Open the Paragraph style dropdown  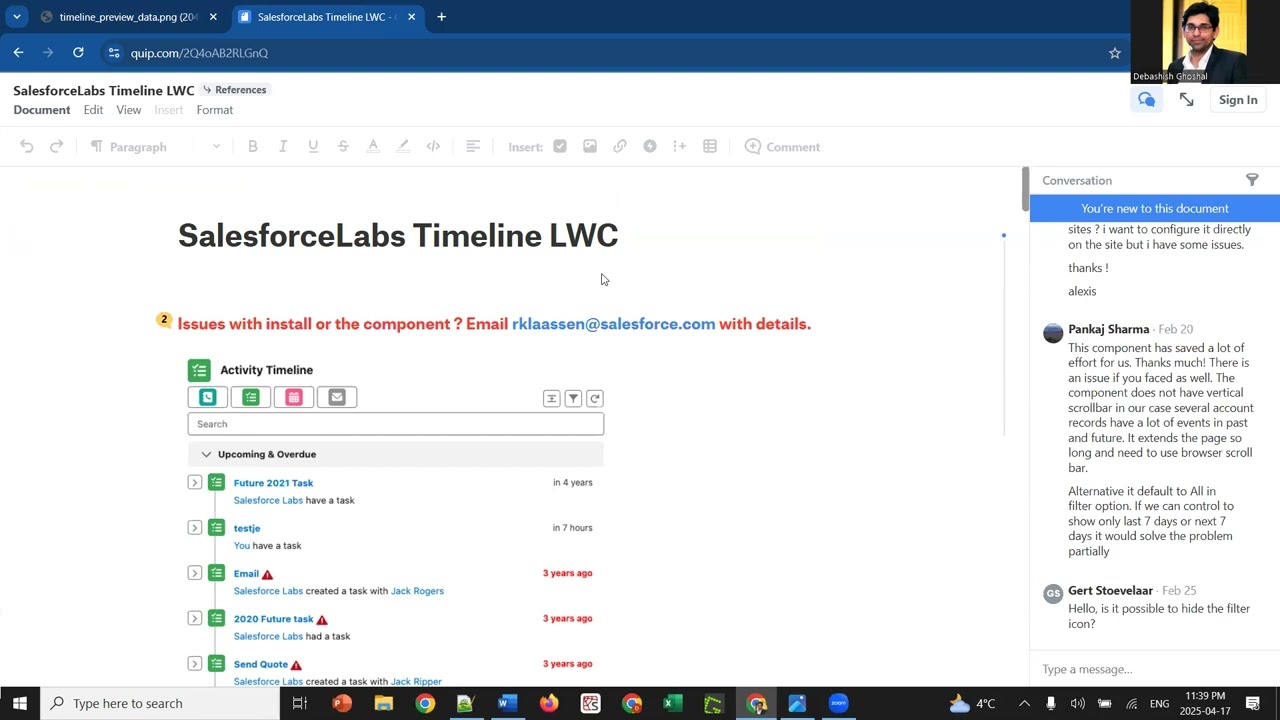click(155, 147)
